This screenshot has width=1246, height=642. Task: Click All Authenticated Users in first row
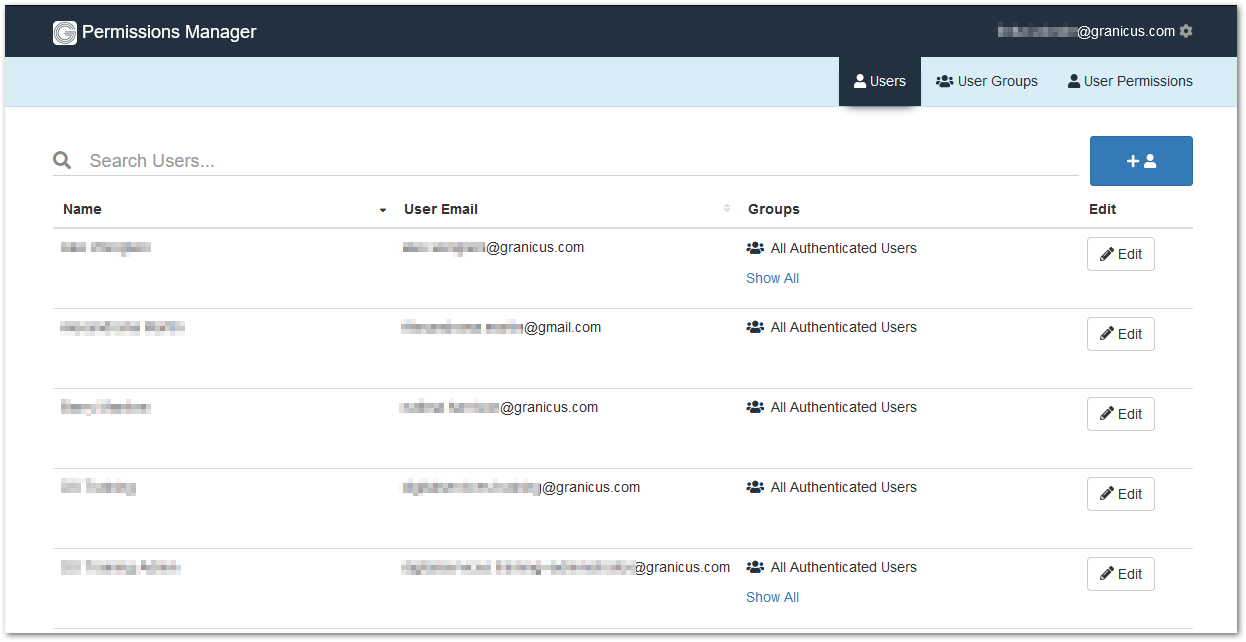click(844, 248)
